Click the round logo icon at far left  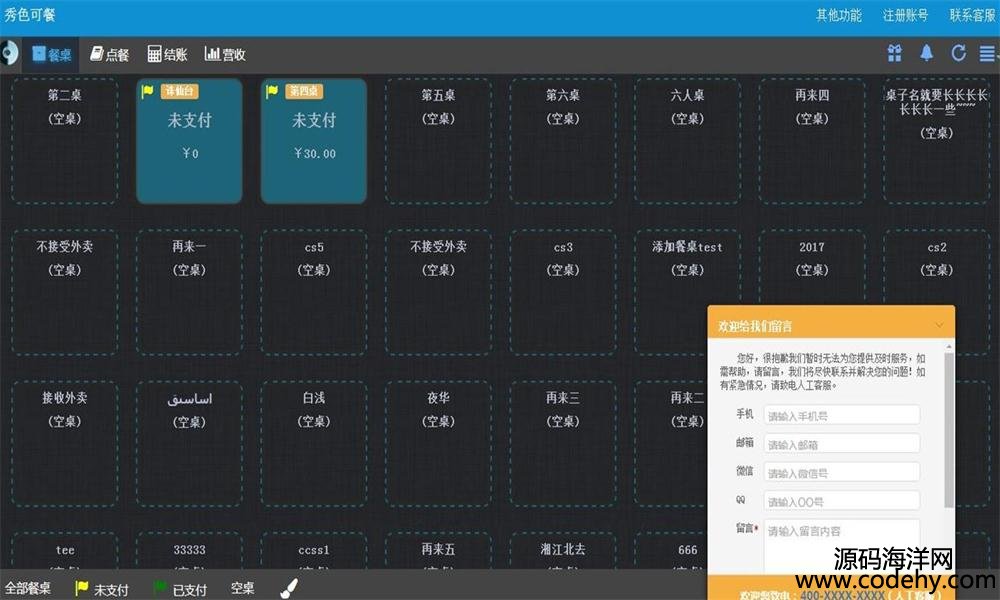(x=9, y=54)
